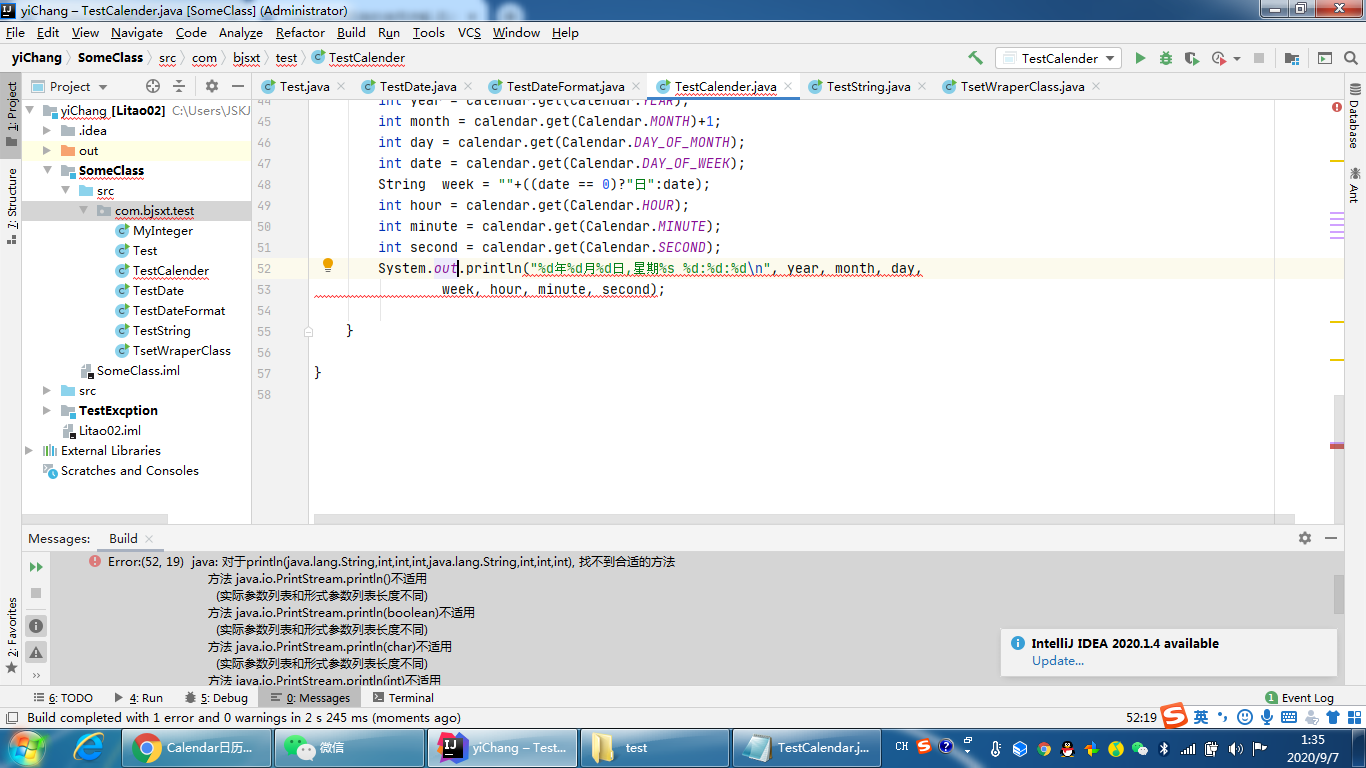The height and width of the screenshot is (768, 1366).
Task: Click the Stop icon in main toolbar
Action: [x=1259, y=58]
